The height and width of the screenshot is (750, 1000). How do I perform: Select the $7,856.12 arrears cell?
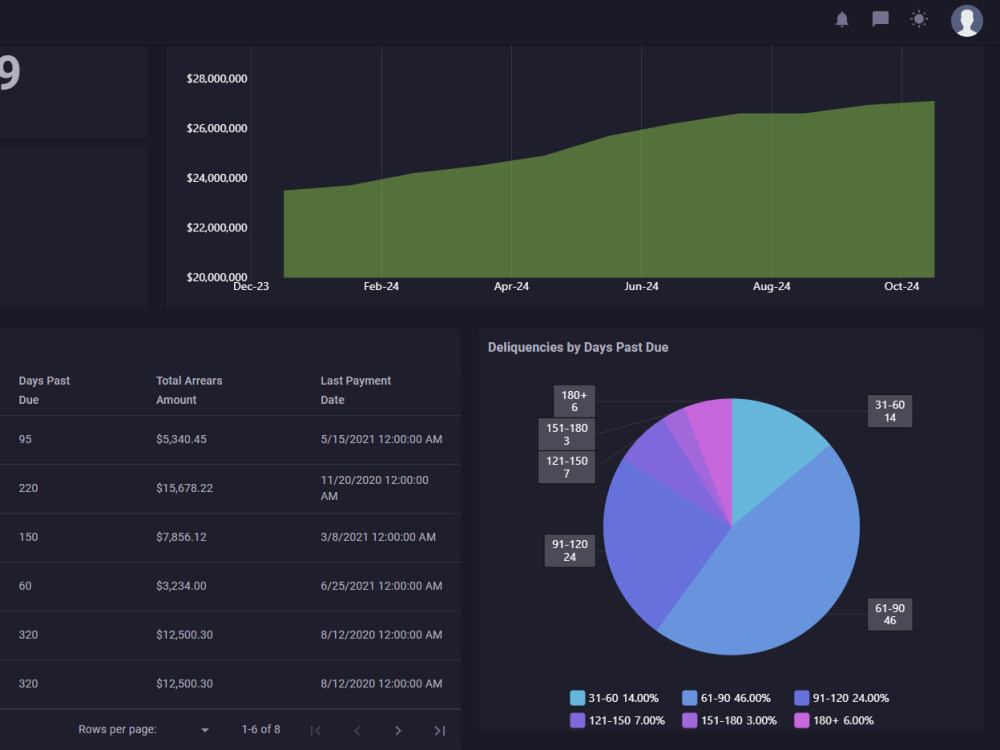[181, 537]
